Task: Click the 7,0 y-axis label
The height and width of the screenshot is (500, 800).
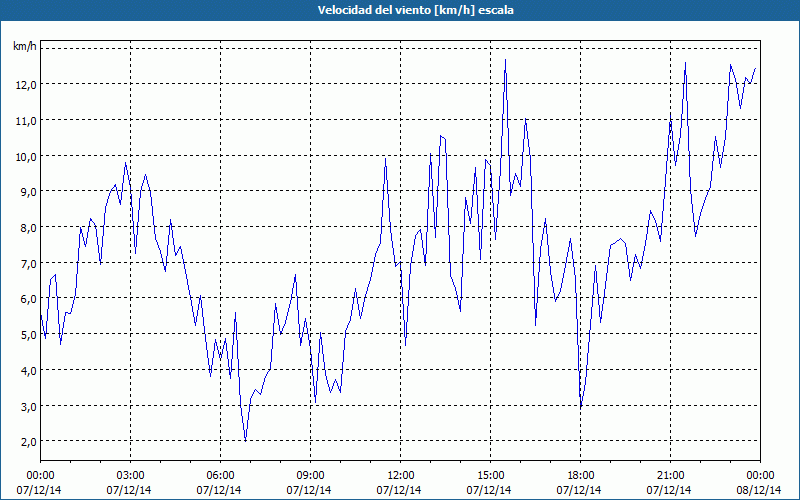Action: coord(28,263)
